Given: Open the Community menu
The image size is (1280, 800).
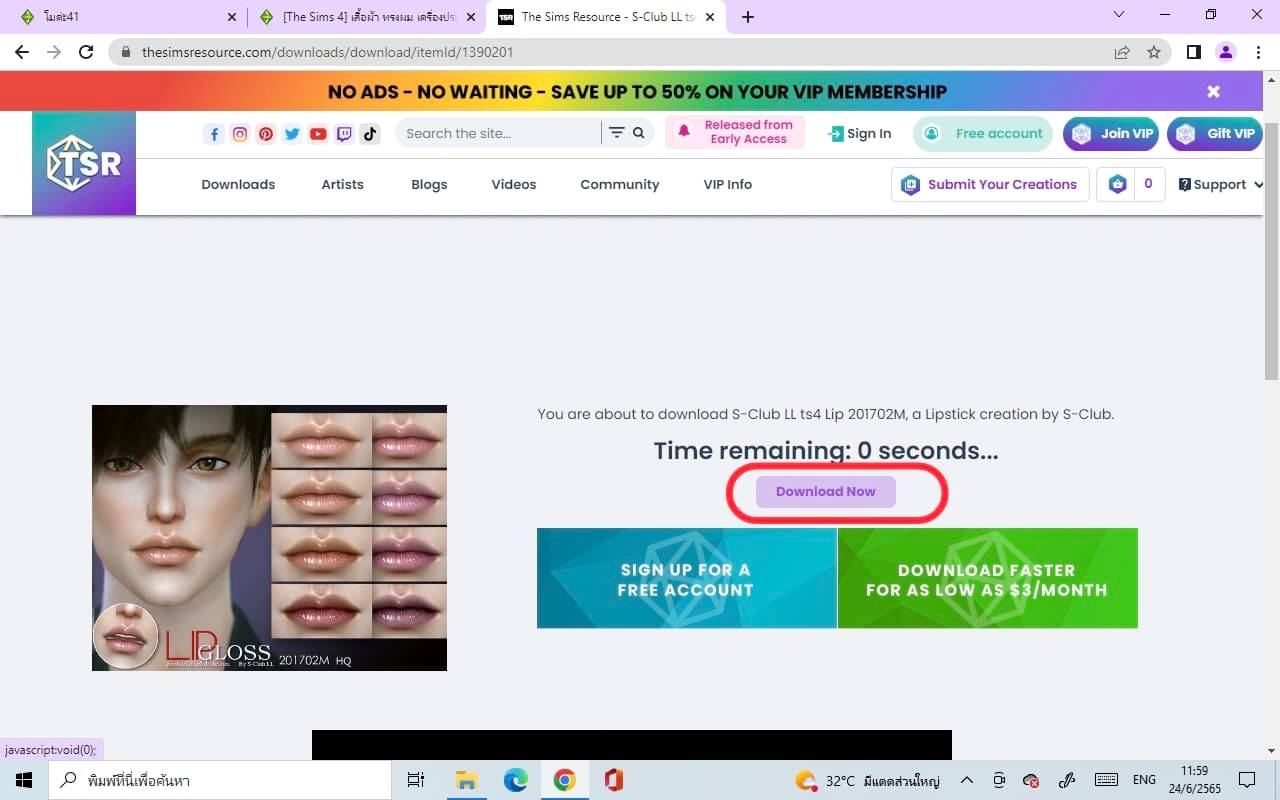Looking at the screenshot, I should coord(620,184).
